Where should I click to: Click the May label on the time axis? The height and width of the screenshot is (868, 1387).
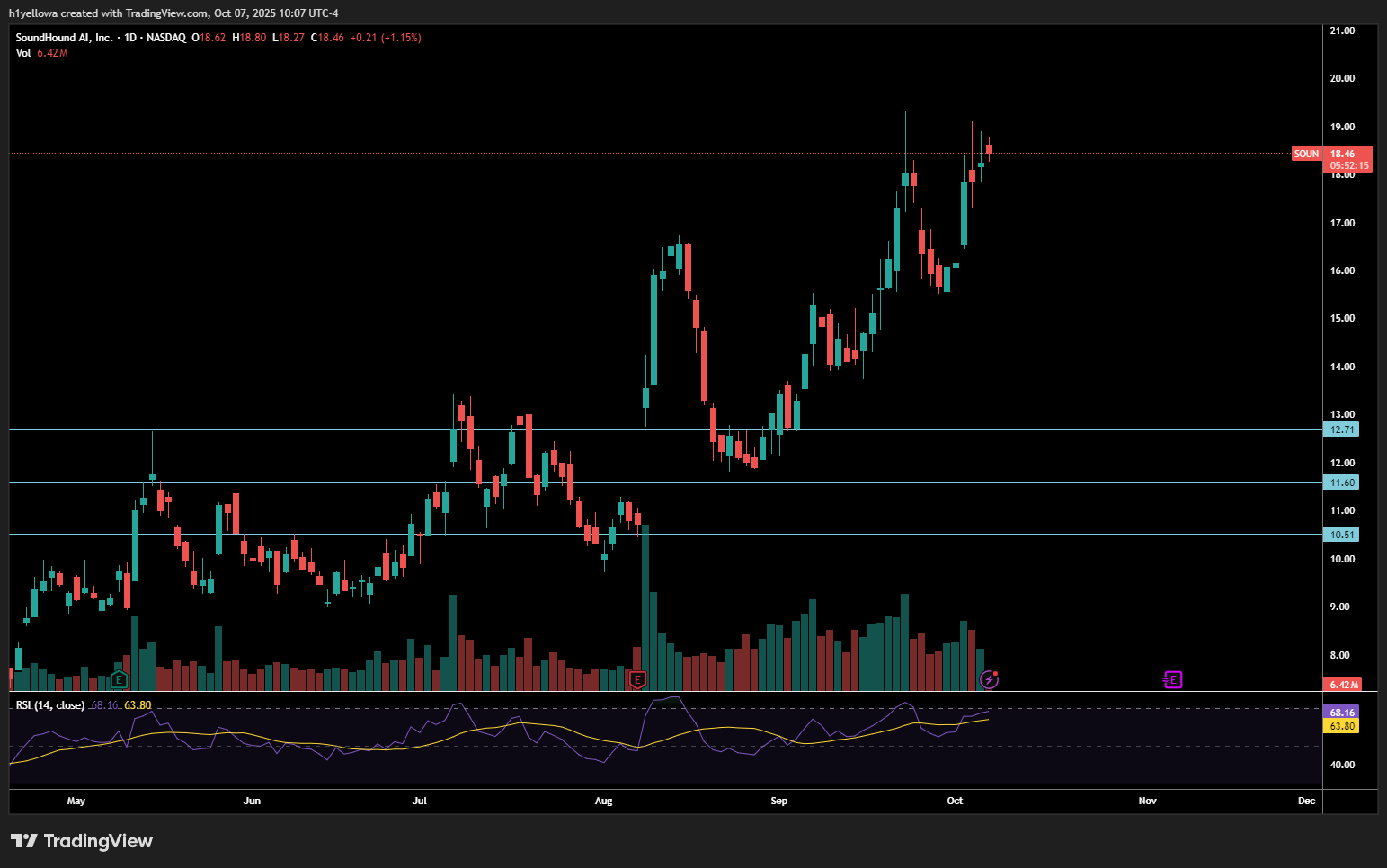click(x=76, y=801)
